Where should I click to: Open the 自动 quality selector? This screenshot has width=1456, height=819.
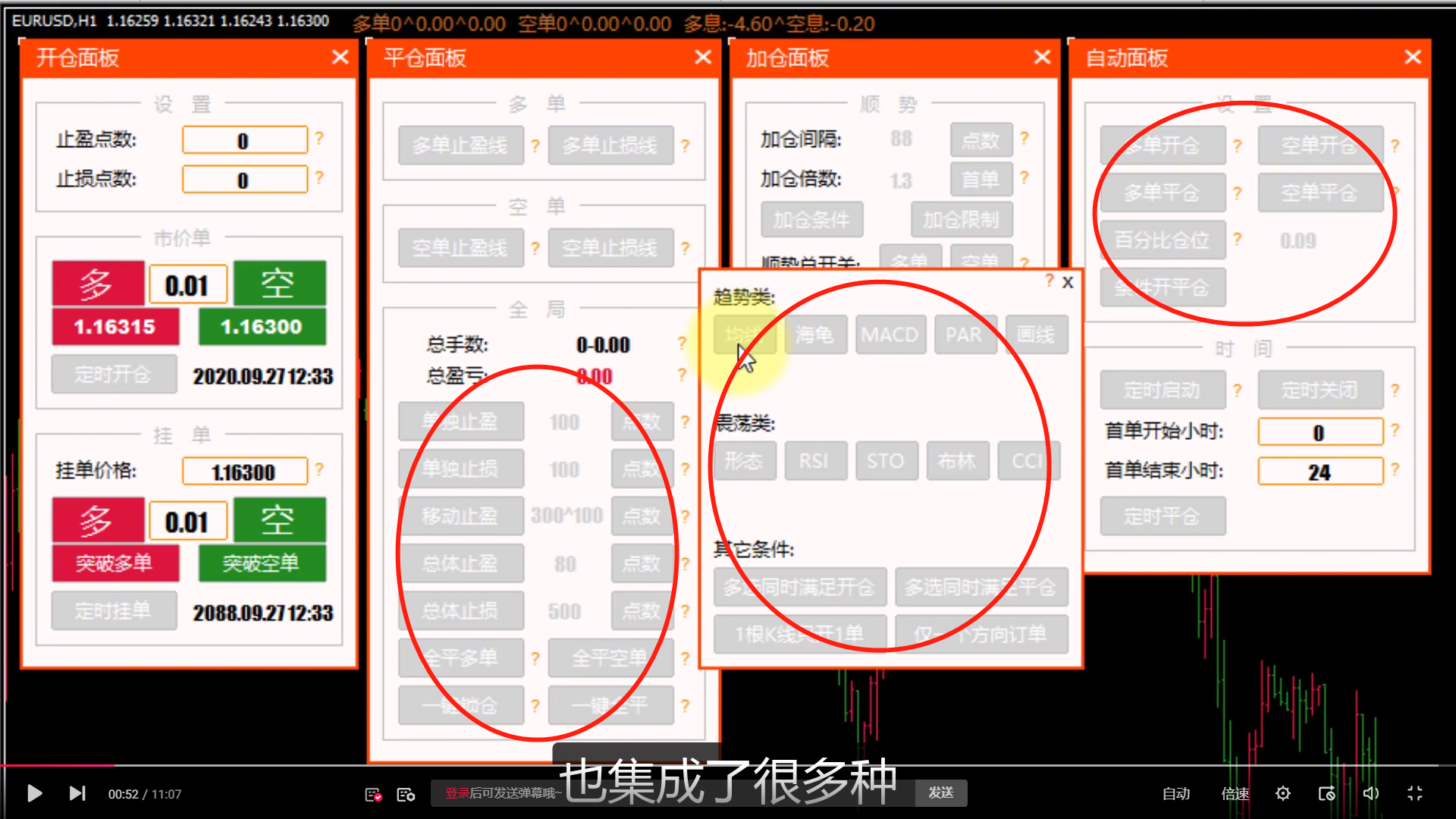click(x=1175, y=793)
